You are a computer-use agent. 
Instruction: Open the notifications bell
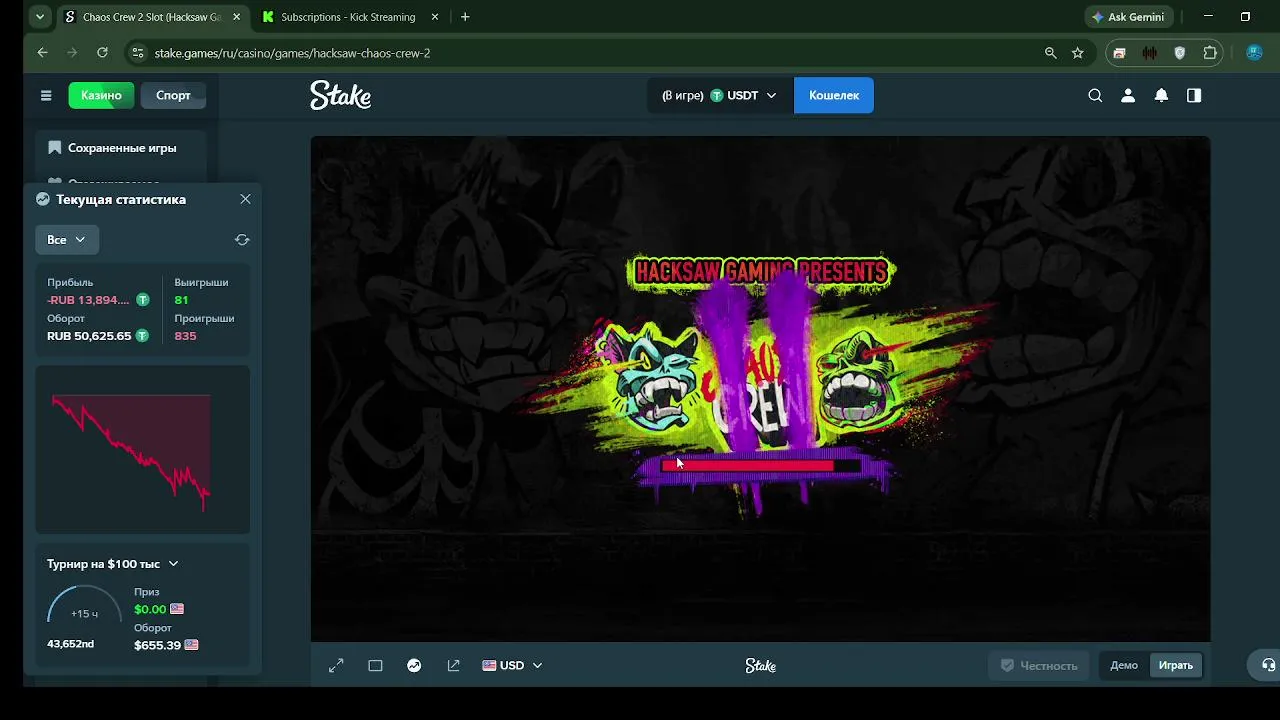point(1161,96)
